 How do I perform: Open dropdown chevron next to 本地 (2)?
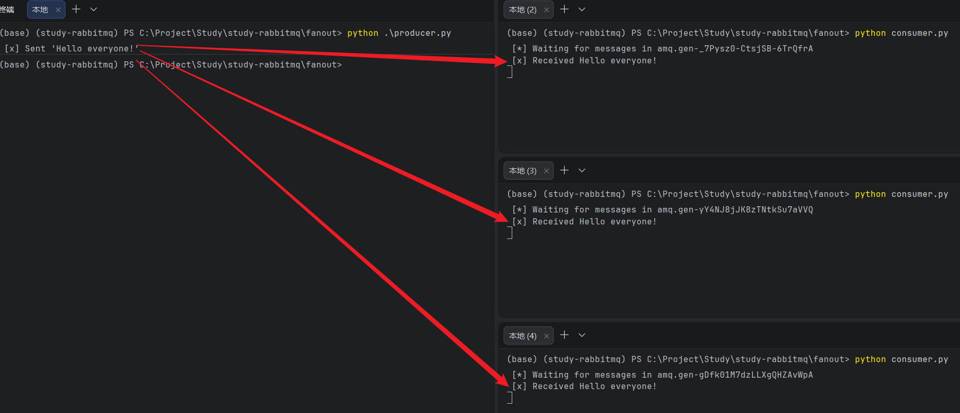pos(582,9)
